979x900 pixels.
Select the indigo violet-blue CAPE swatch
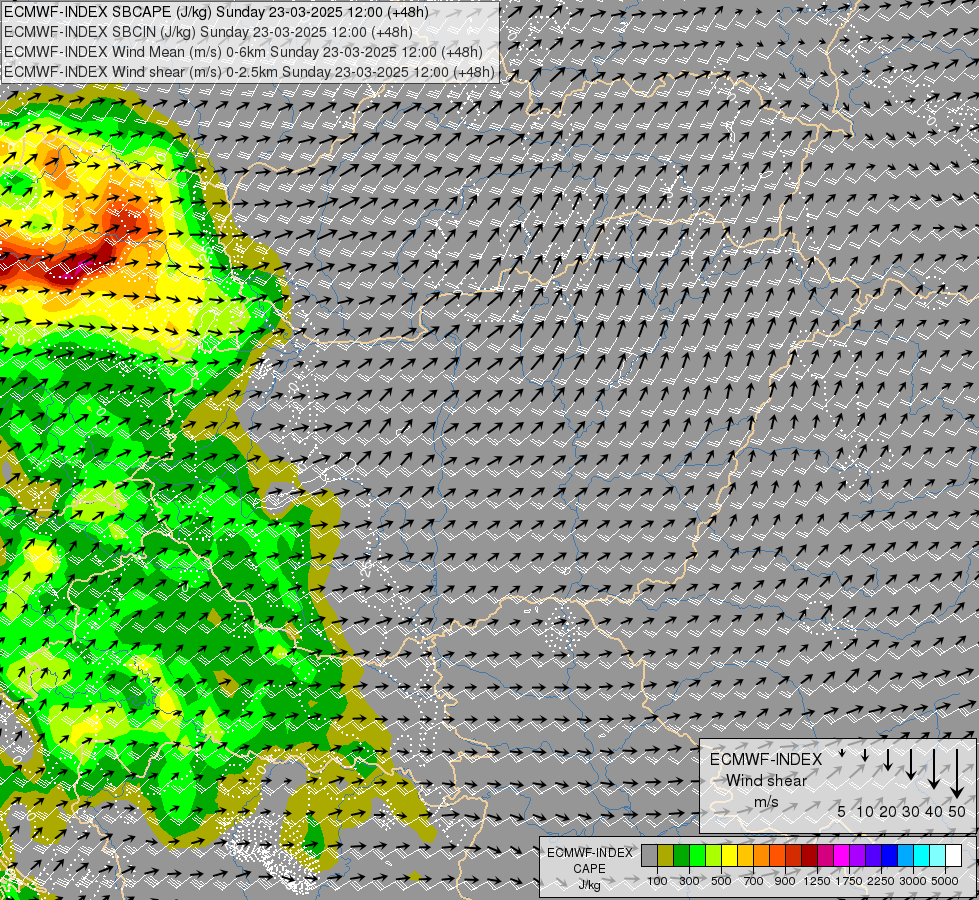pos(873,855)
